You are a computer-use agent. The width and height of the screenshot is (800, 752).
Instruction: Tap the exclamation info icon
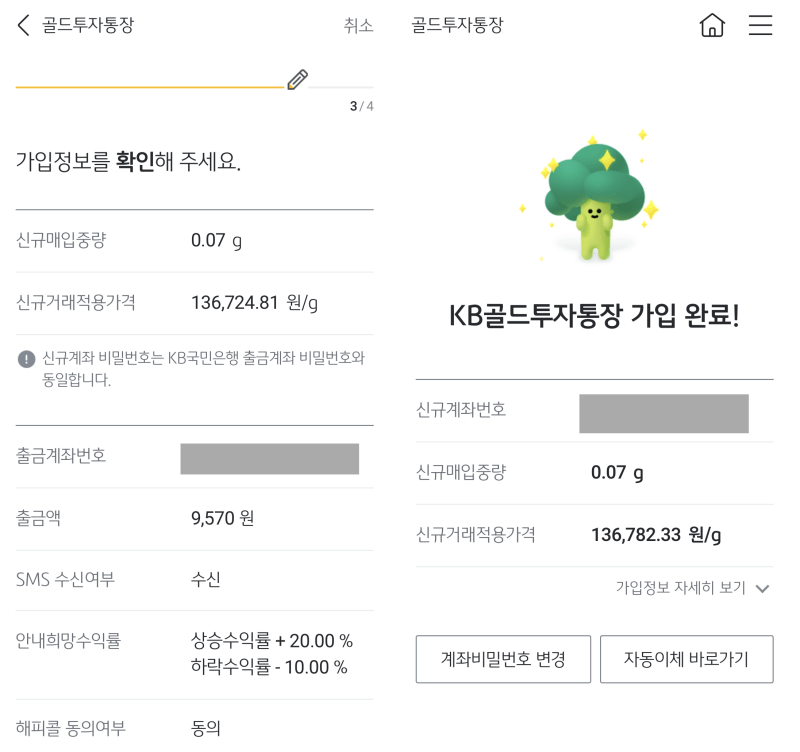click(x=27, y=359)
